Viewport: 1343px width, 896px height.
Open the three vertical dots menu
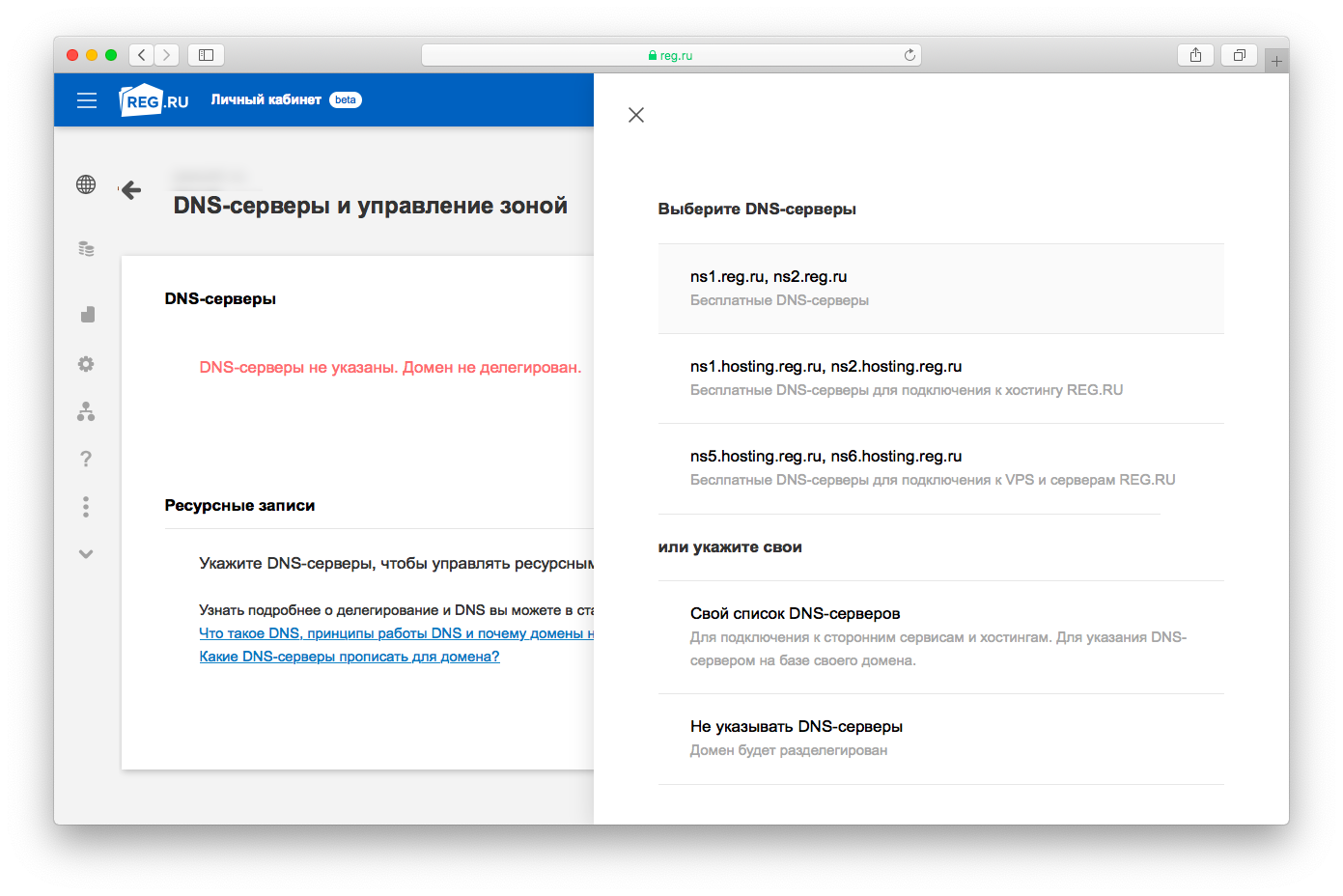pos(86,507)
